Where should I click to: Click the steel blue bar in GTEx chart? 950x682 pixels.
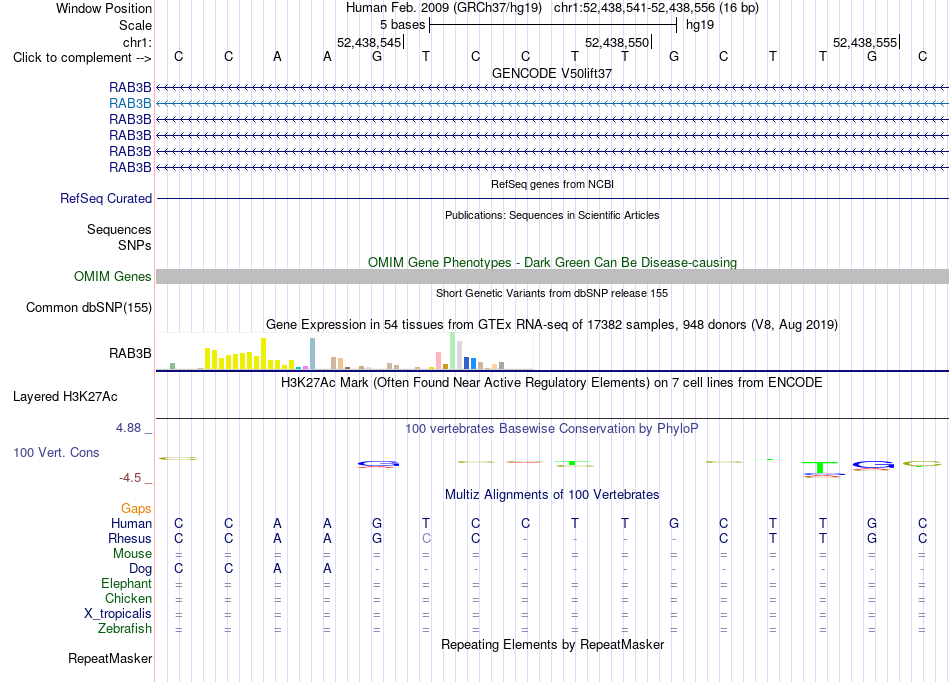pos(313,354)
